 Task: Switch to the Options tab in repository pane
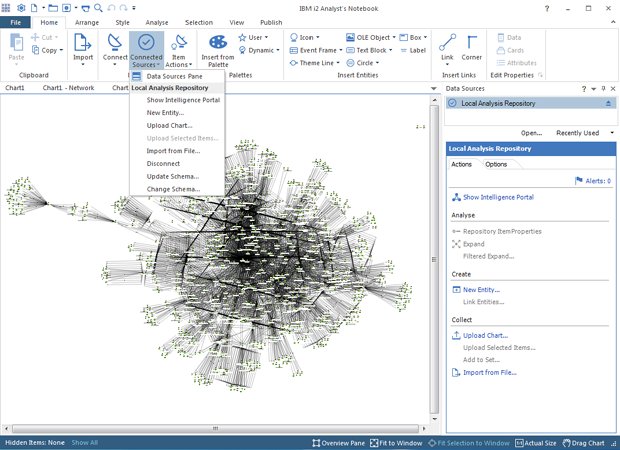pyautogui.click(x=496, y=164)
